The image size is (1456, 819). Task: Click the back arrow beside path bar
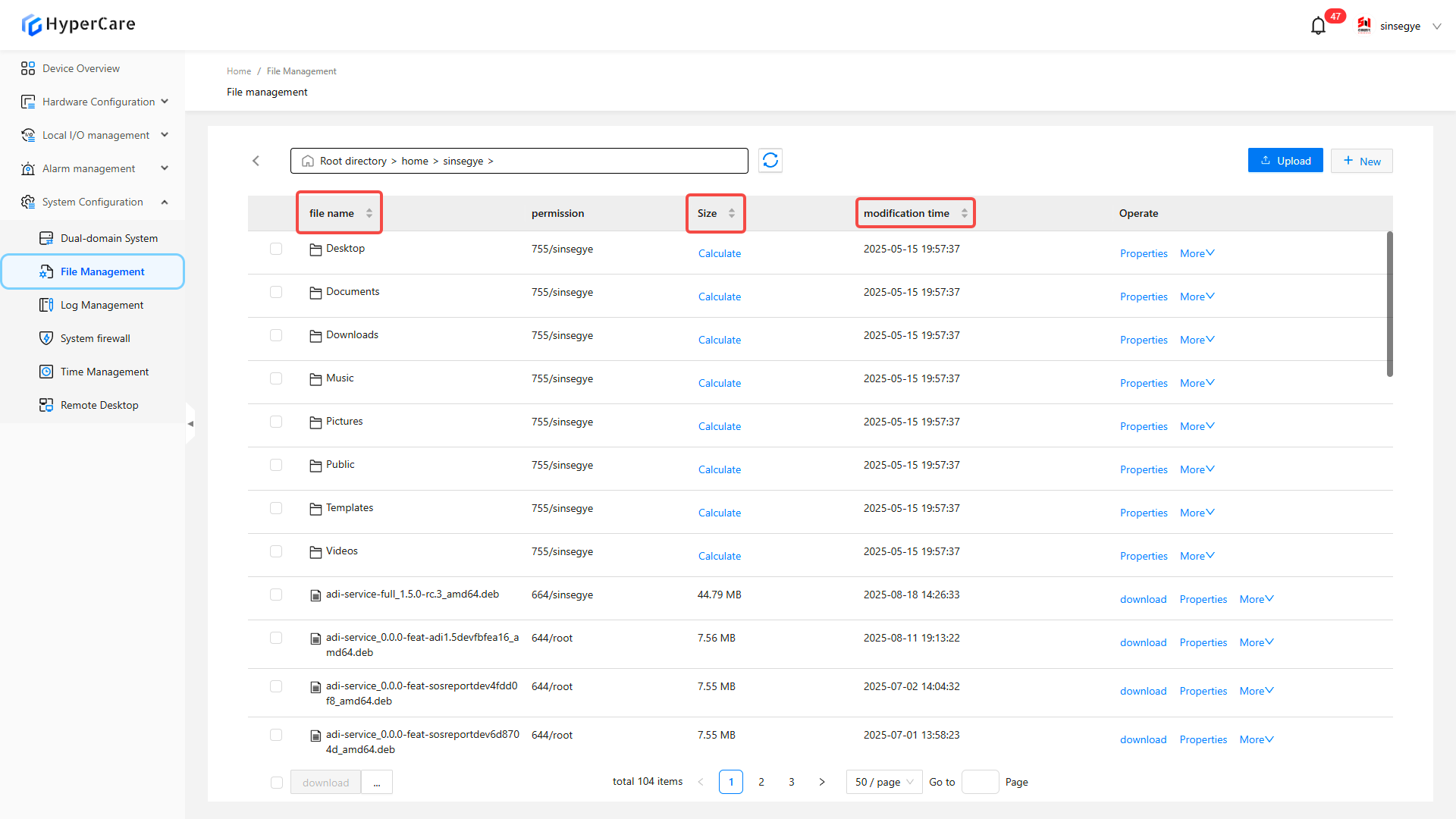tap(256, 161)
